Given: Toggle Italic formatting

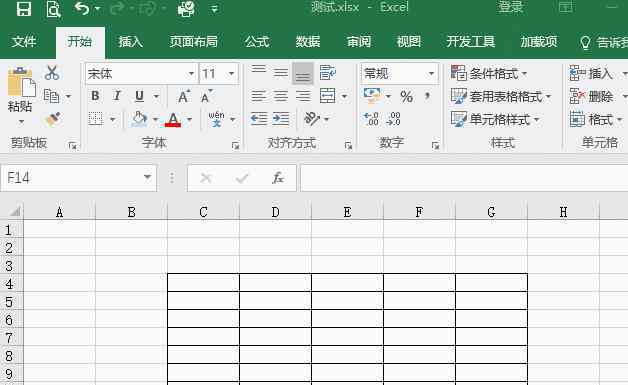Looking at the screenshot, I should pyautogui.click(x=117, y=96).
